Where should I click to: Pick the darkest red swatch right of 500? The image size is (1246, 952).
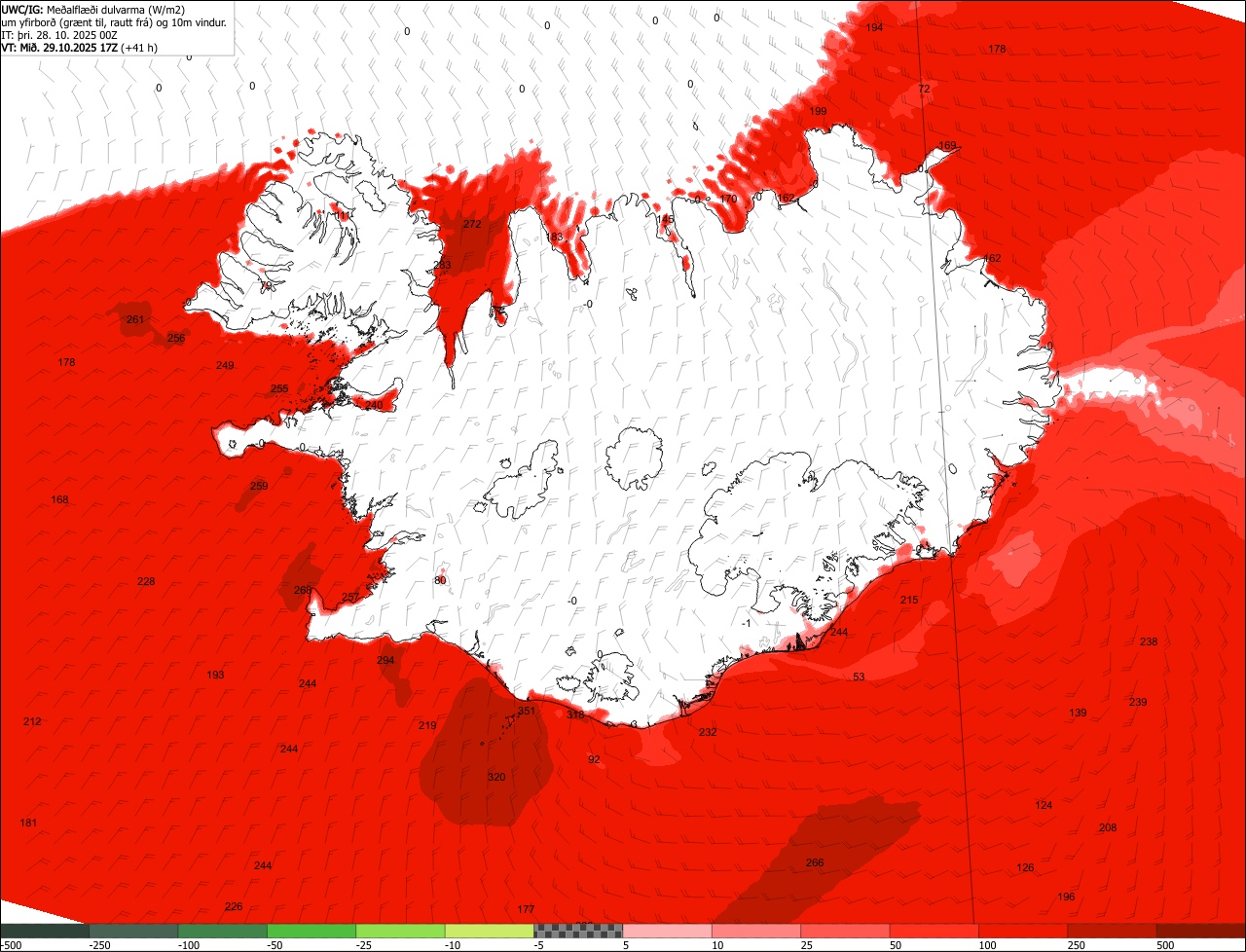(1201, 931)
